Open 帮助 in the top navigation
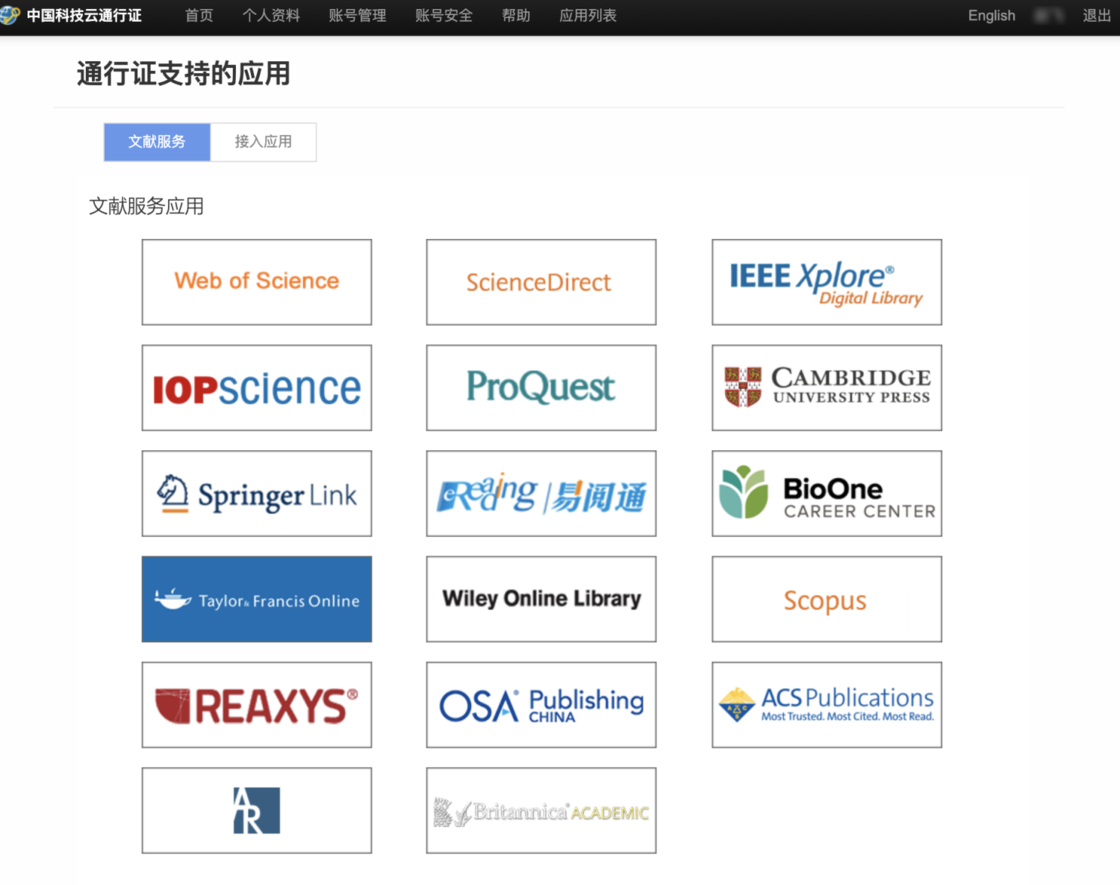Screen dimensions: 1120x885 click(x=516, y=16)
